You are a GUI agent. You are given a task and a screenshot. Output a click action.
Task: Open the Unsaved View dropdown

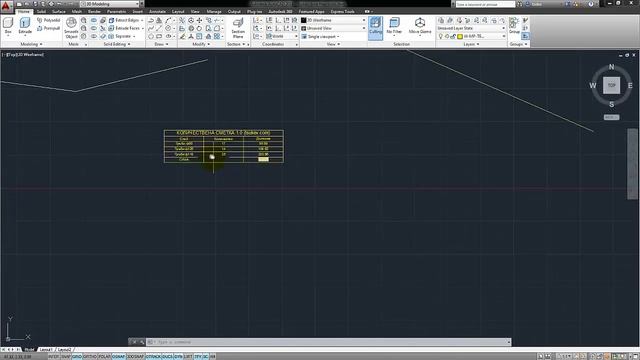pos(333,28)
